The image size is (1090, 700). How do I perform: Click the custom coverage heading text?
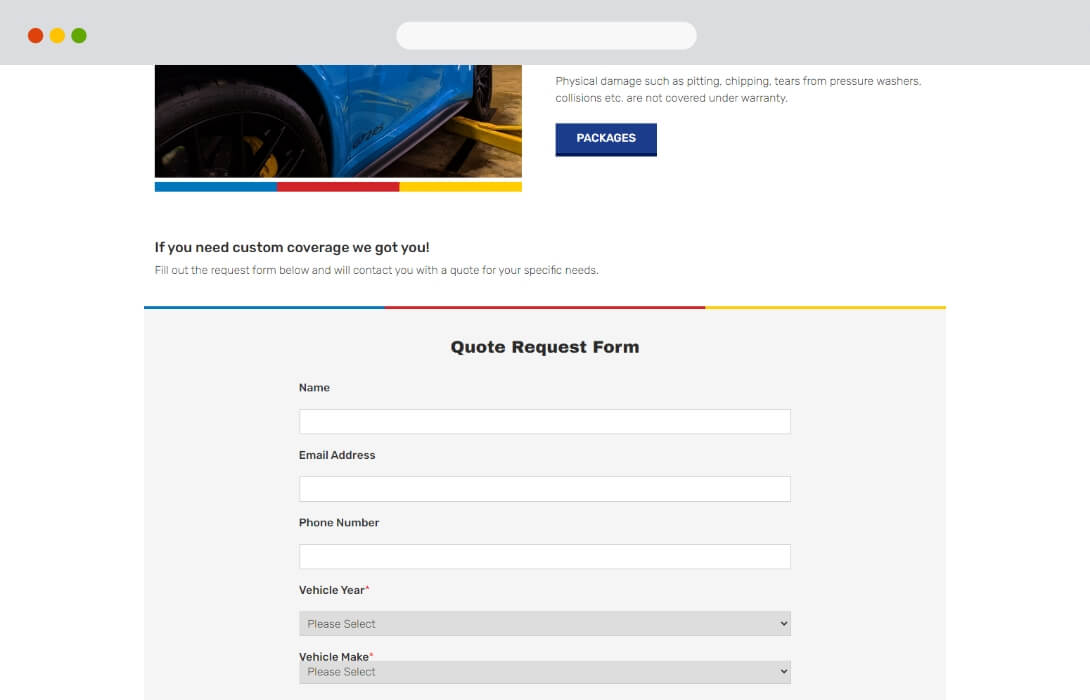tap(292, 247)
